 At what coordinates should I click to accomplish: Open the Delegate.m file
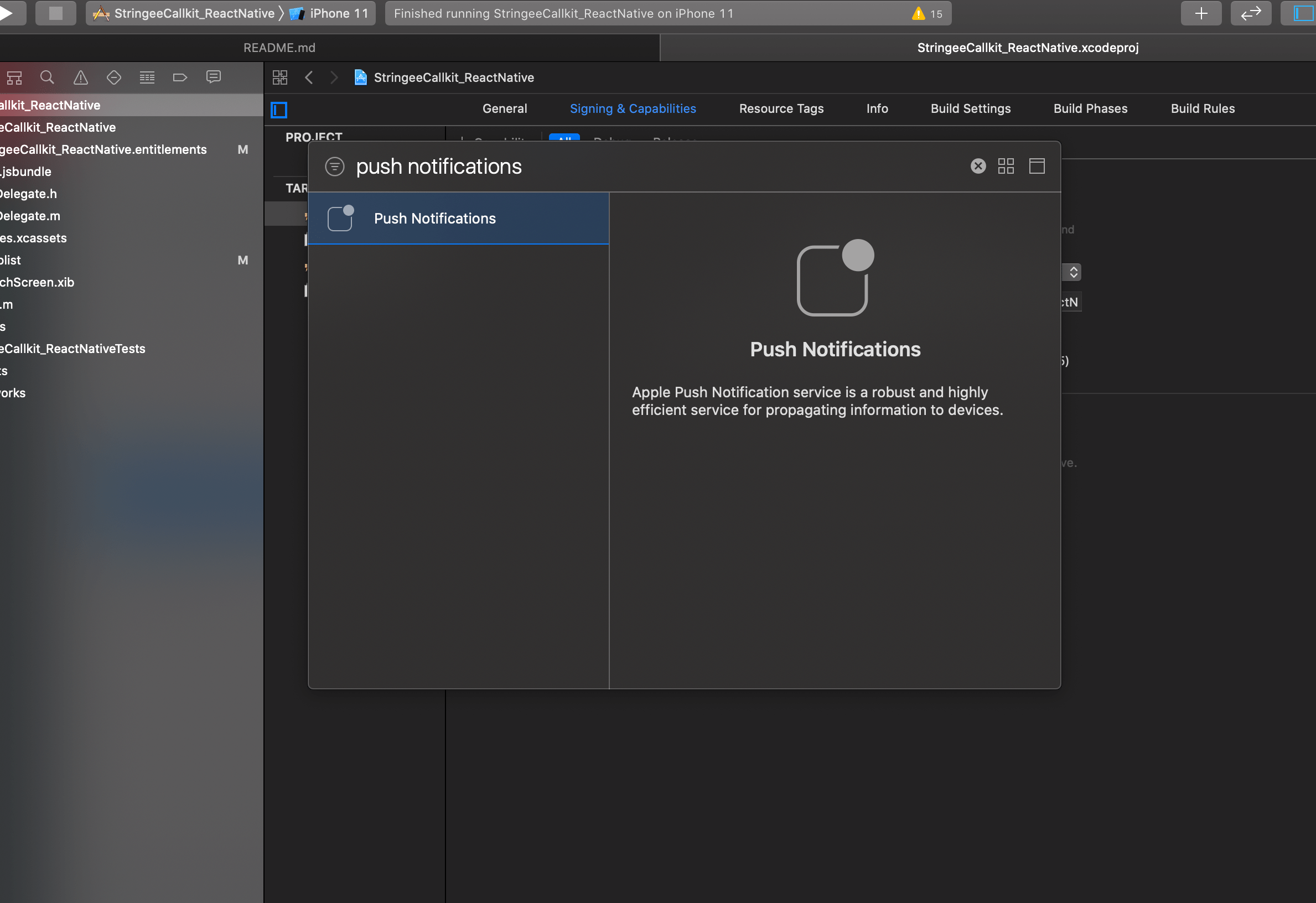131,216
